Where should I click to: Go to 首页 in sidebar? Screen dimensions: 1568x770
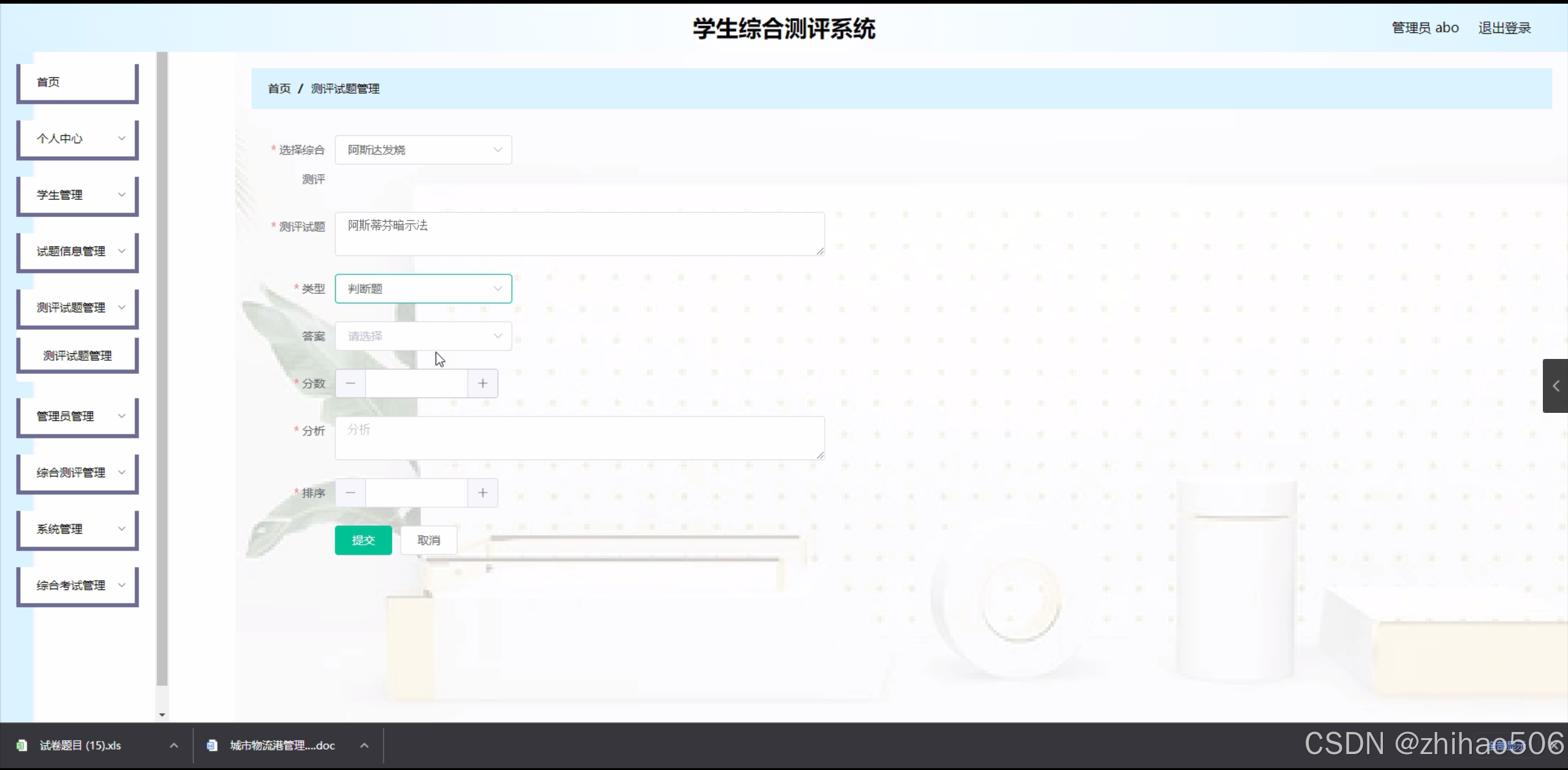[x=77, y=83]
